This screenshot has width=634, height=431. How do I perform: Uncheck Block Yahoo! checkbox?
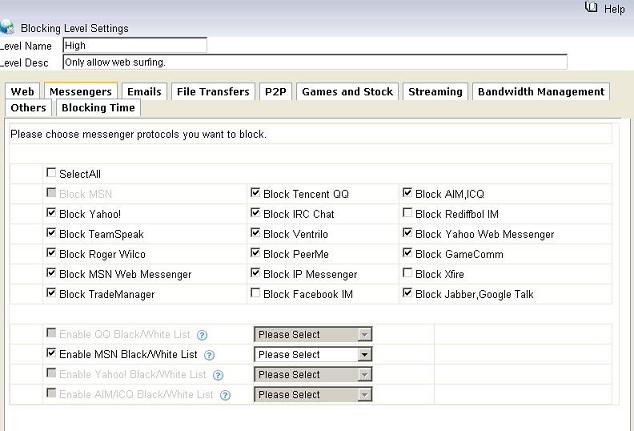51,212
